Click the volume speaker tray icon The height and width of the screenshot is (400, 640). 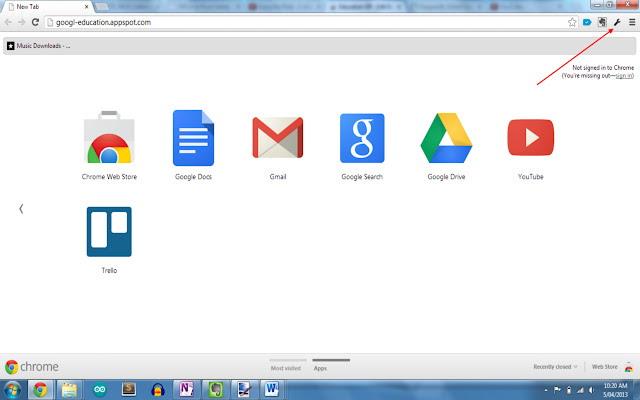click(x=591, y=390)
